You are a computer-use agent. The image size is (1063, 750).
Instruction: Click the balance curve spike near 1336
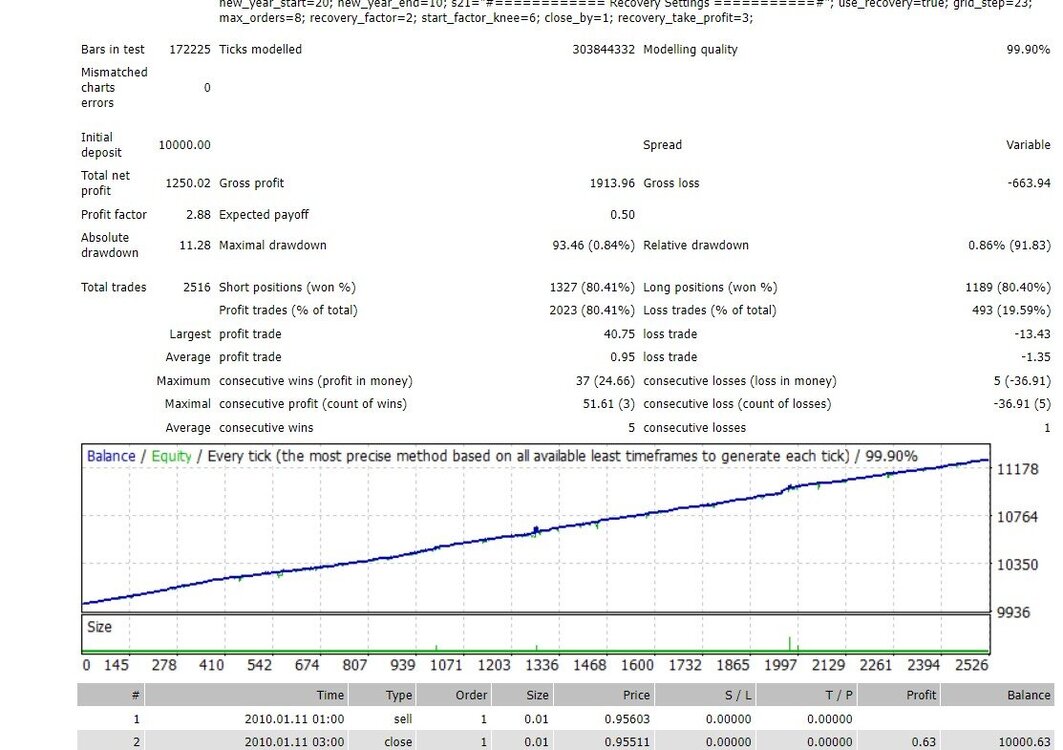536,530
